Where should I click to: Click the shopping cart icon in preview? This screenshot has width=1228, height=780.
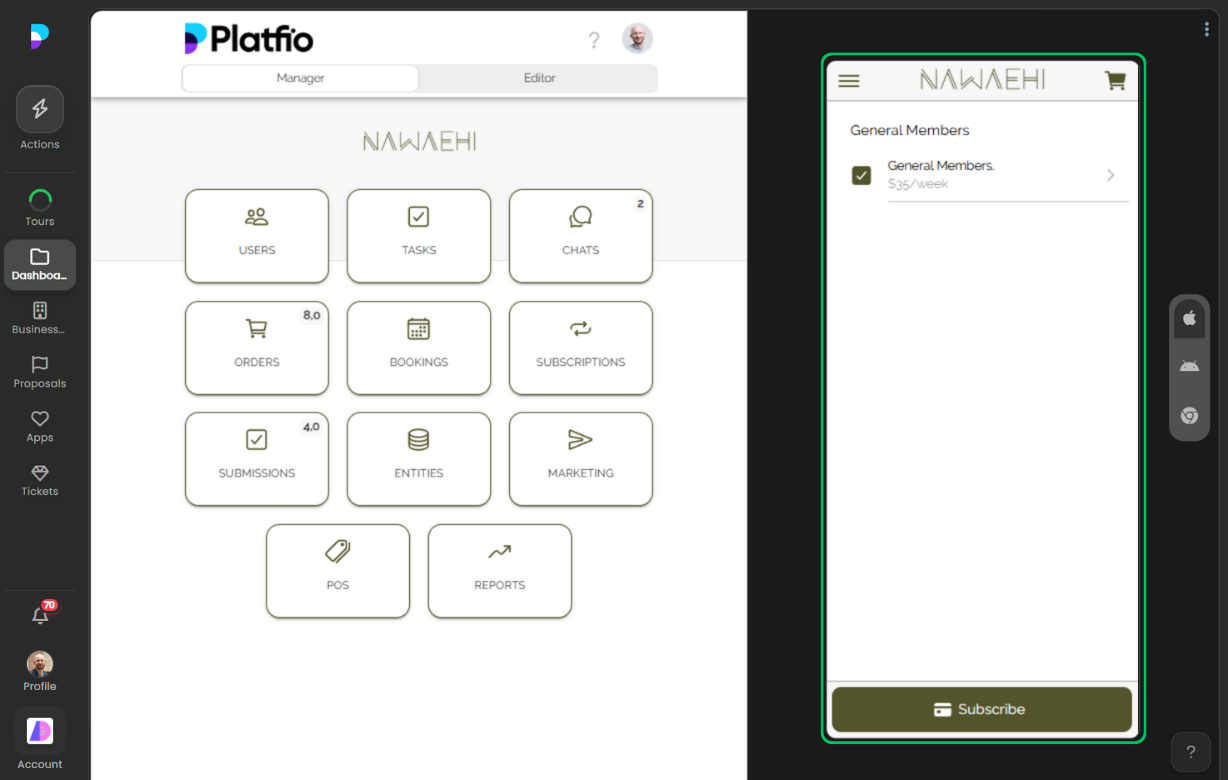pyautogui.click(x=1115, y=81)
